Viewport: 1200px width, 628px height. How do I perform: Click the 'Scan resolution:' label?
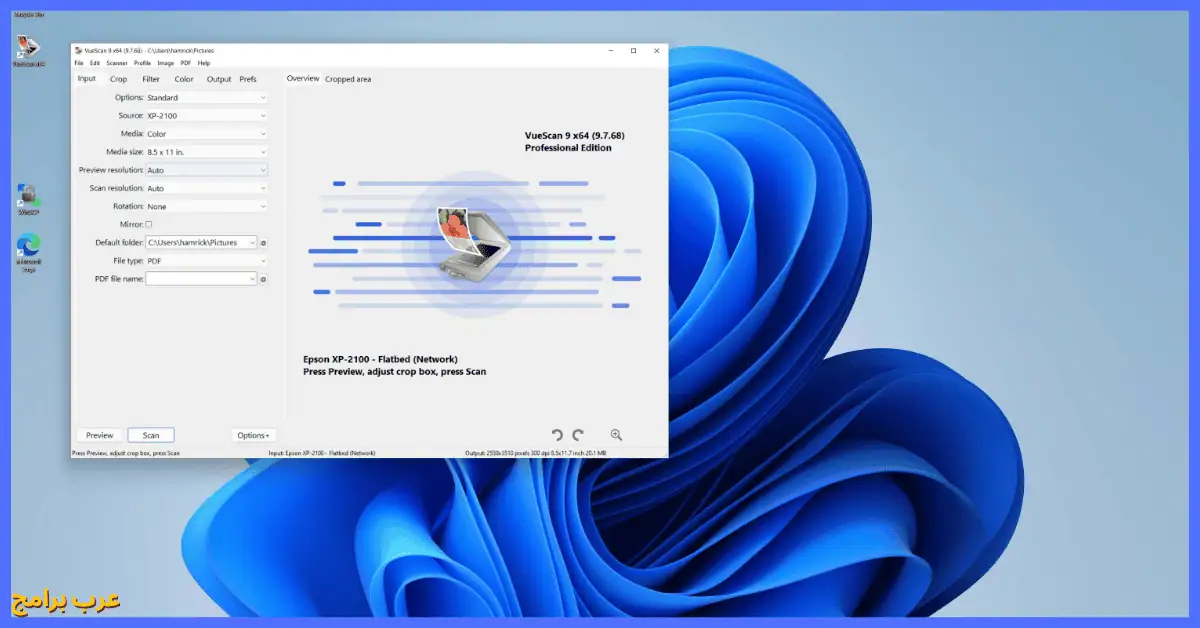tap(117, 188)
